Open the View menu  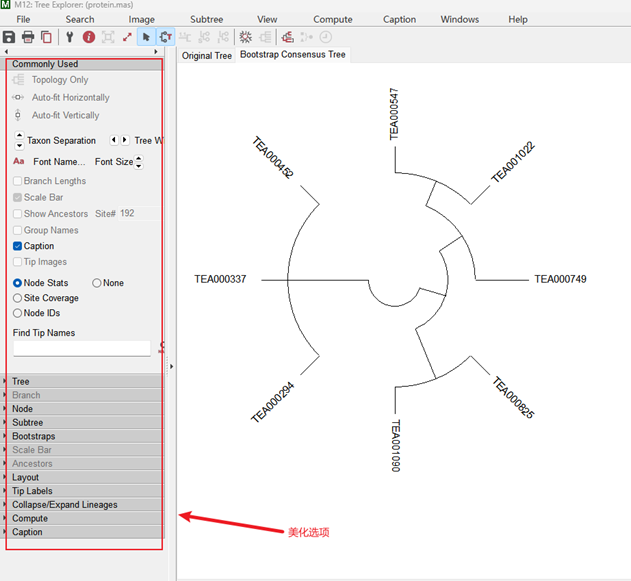click(267, 19)
